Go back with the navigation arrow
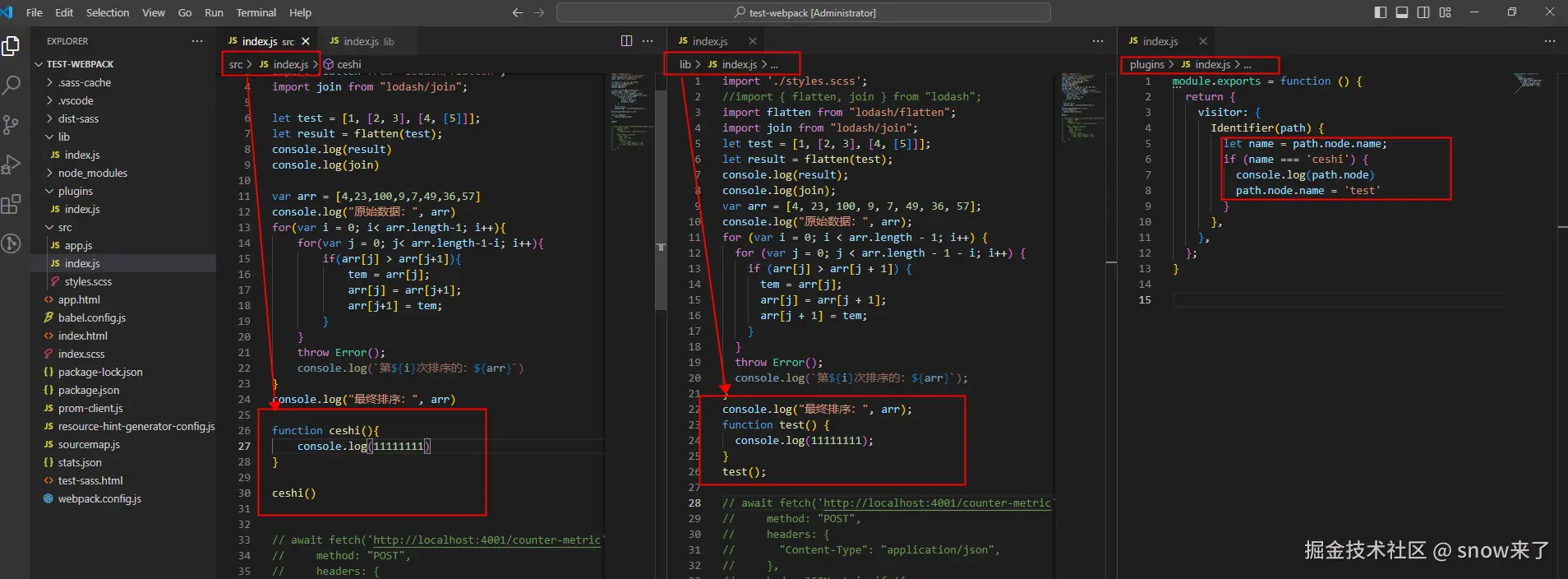The image size is (1568, 579). point(517,12)
